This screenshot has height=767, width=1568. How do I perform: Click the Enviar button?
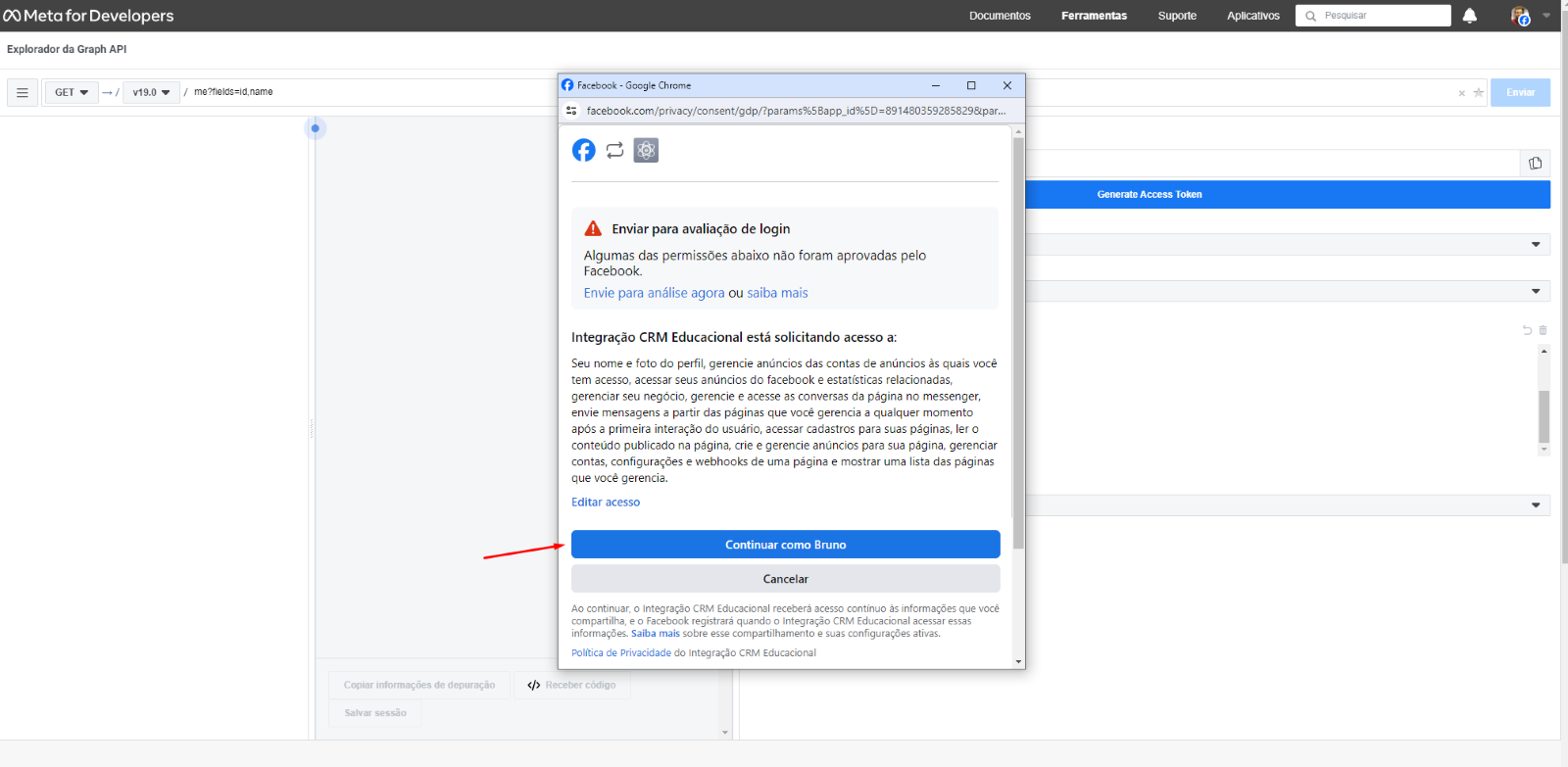1520,92
